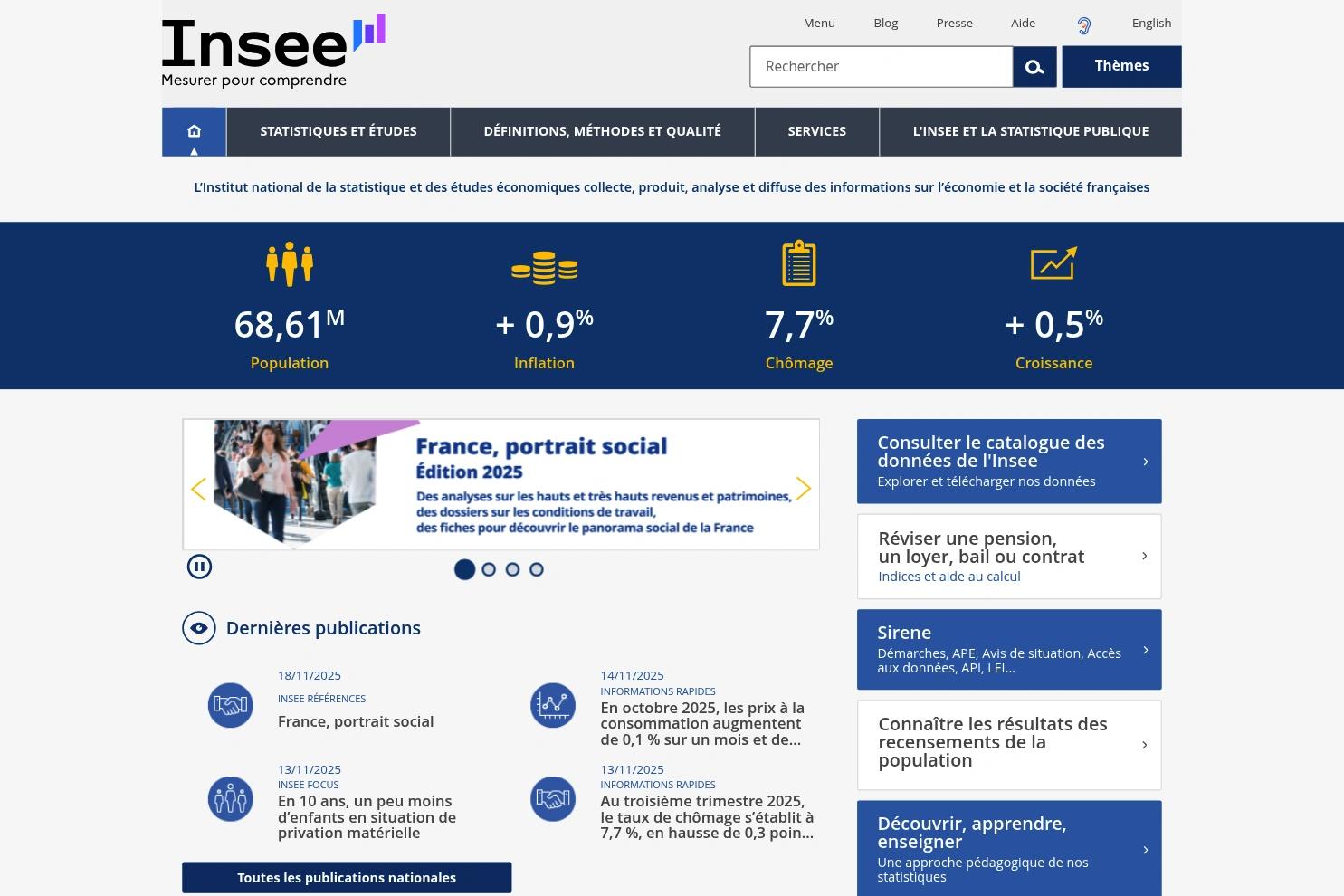Click handshake icon for unemployment rate article

tap(553, 799)
